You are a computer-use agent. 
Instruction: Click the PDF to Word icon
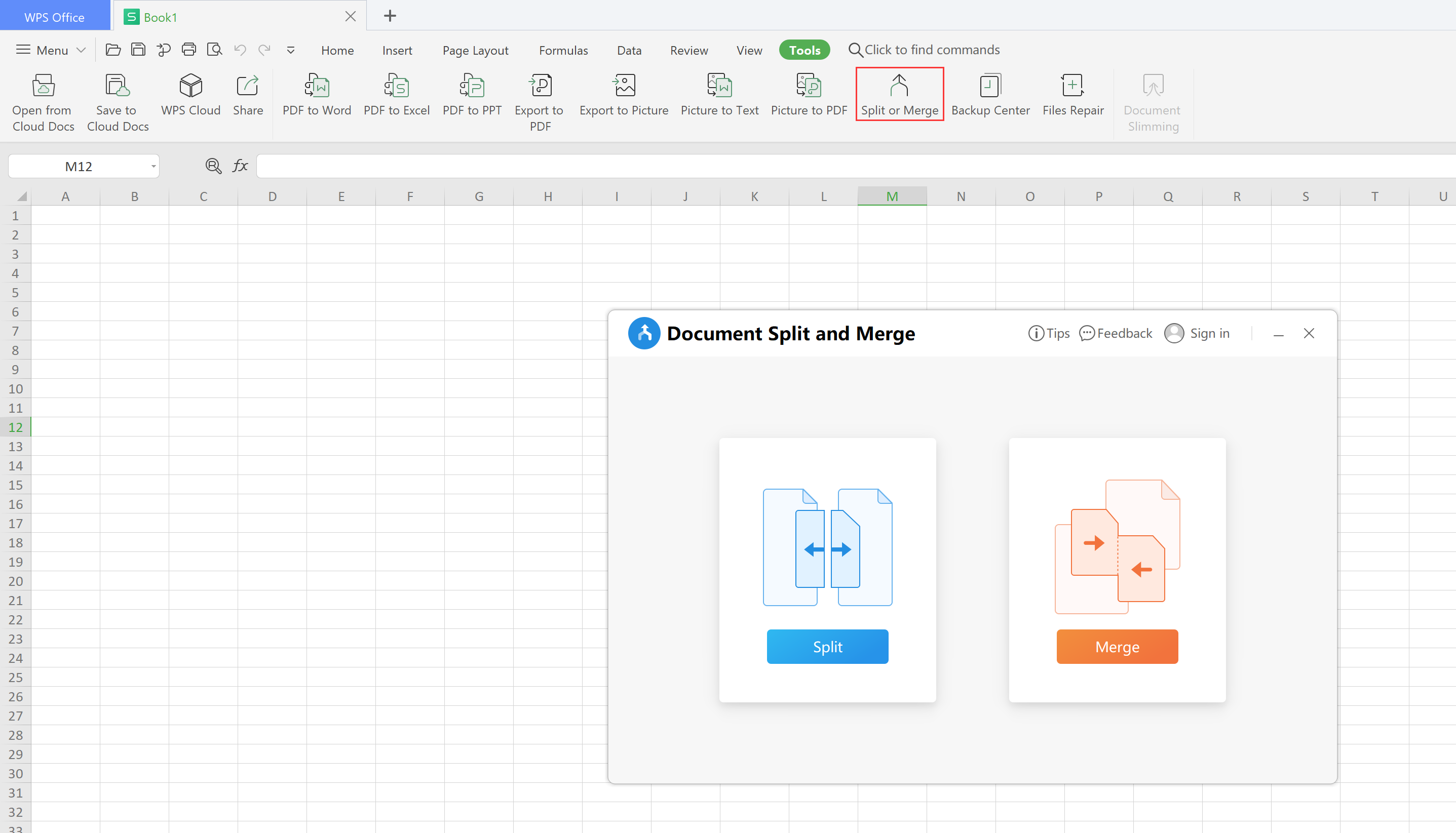click(x=317, y=86)
